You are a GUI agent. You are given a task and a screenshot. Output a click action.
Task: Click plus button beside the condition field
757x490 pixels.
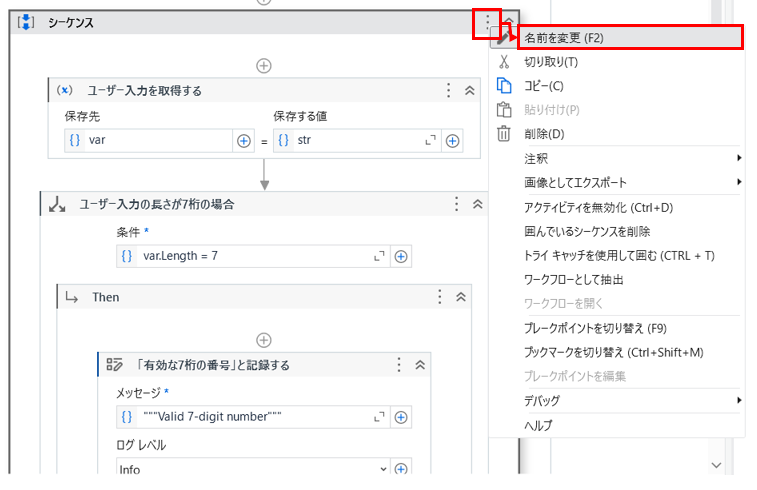[x=401, y=256]
